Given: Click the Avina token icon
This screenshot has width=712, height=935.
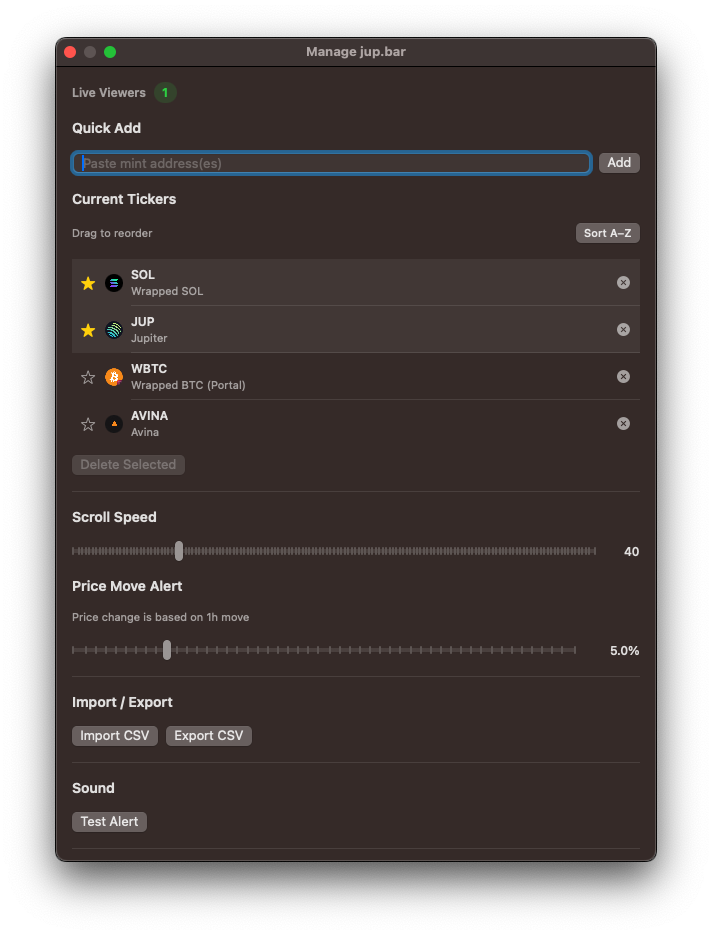Looking at the screenshot, I should [x=113, y=423].
